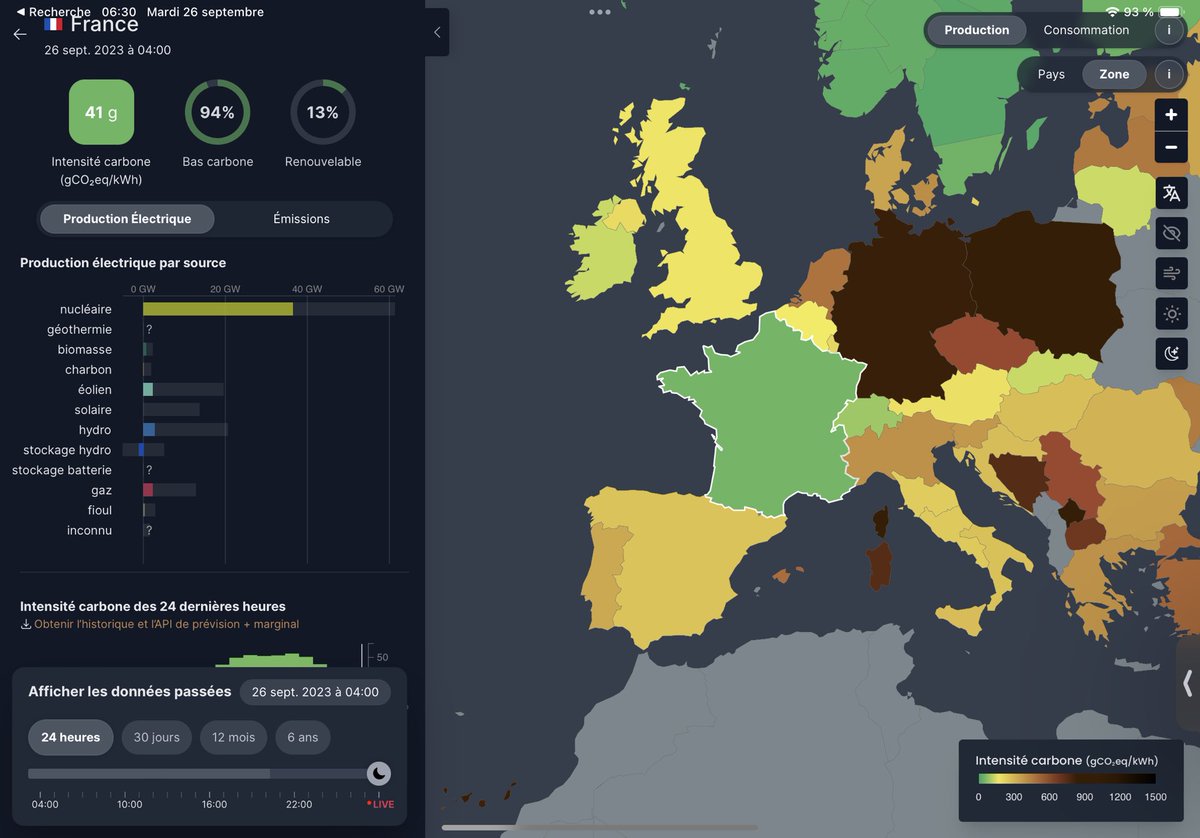This screenshot has width=1200, height=838.
Task: Toggle dark mode with the moon icon
Action: 1171,353
